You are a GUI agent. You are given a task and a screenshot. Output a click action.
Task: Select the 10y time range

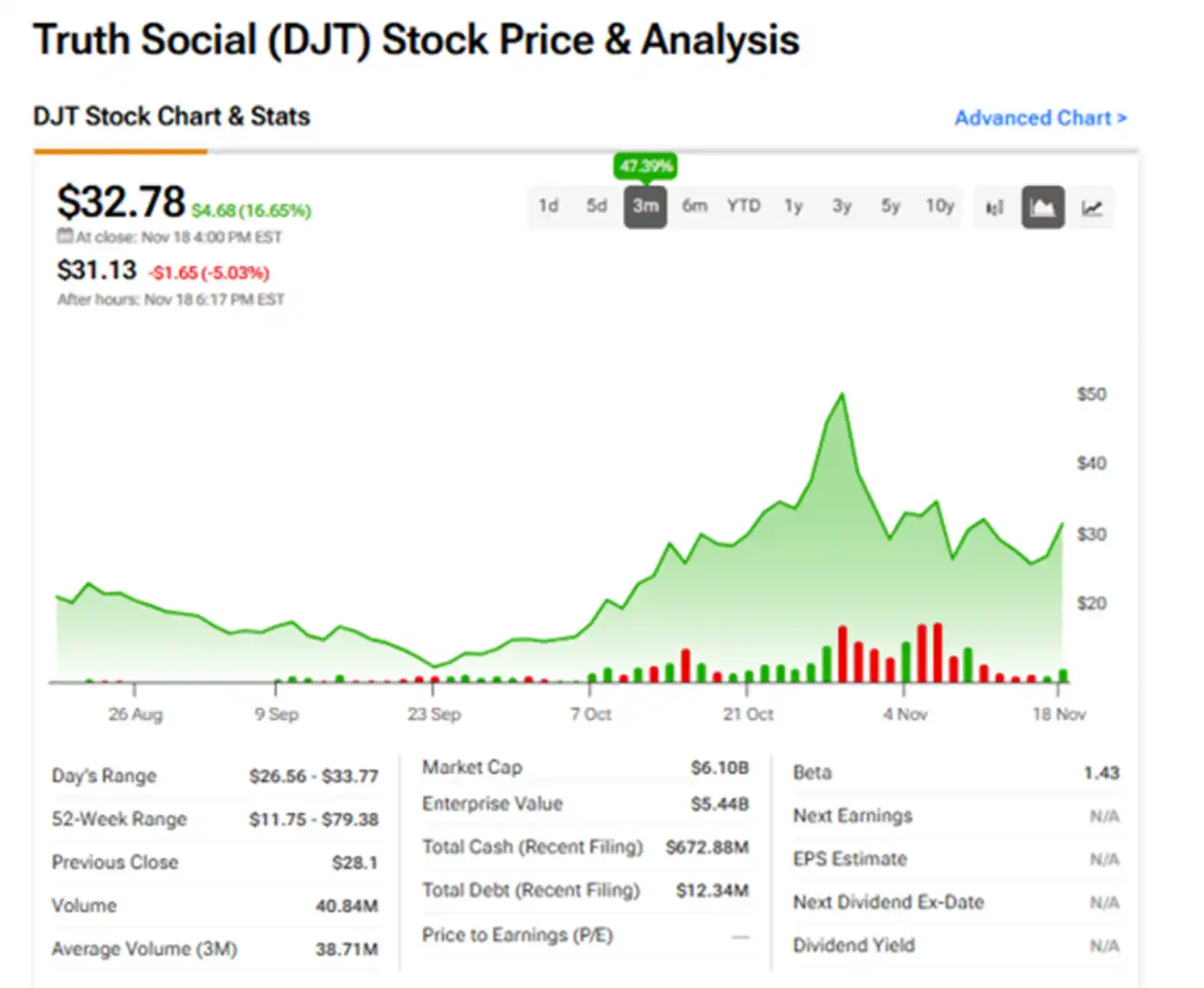(940, 206)
